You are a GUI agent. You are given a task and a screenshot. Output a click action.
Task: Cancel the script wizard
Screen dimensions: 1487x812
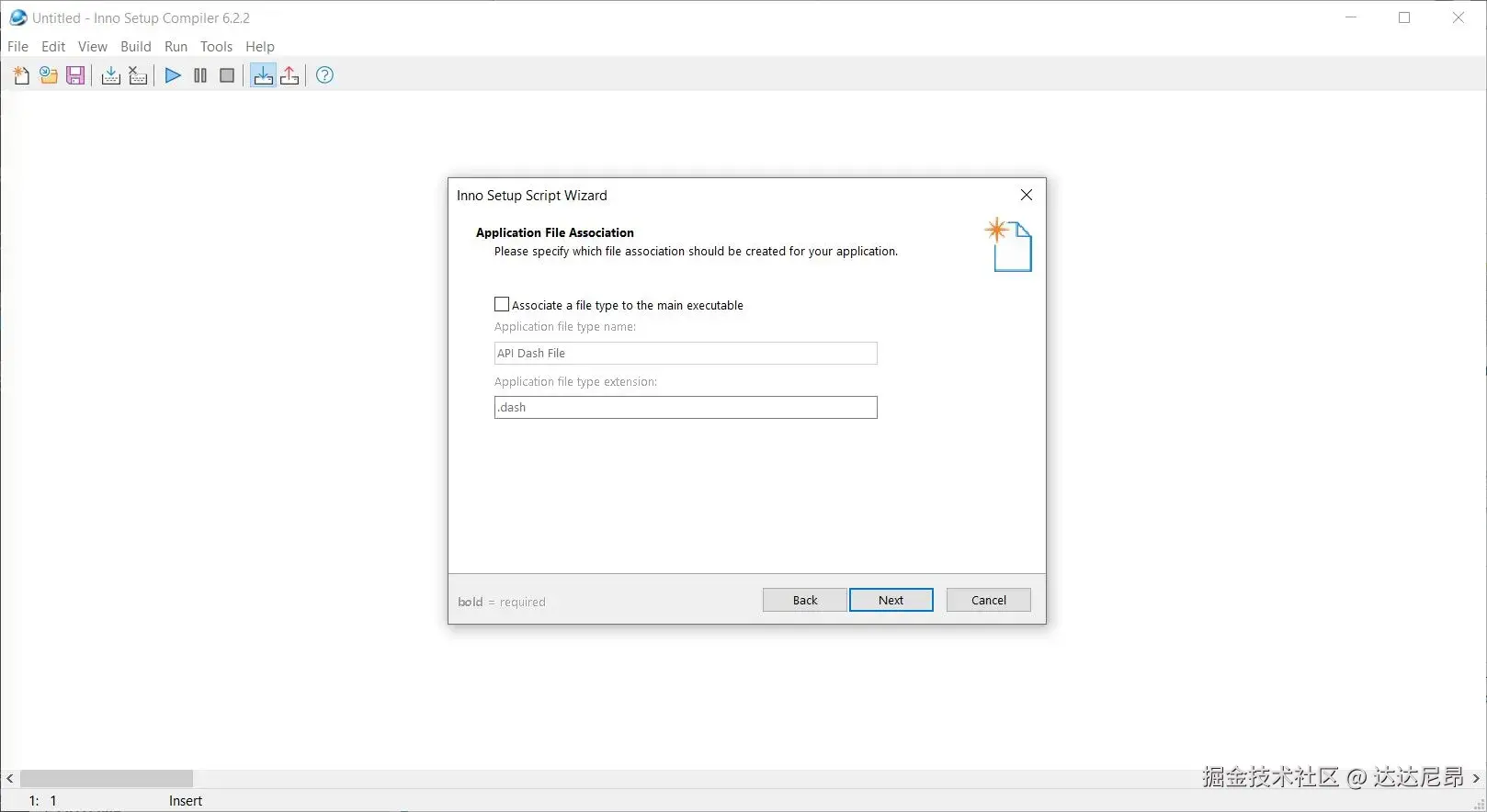pos(989,600)
